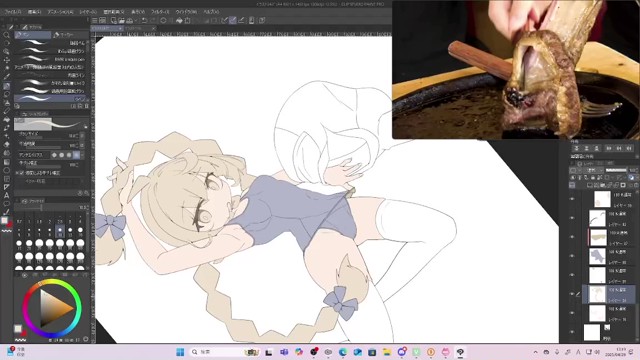The image size is (640, 360).
Task: Open Microsoft Edge from the taskbar
Action: coord(342,352)
